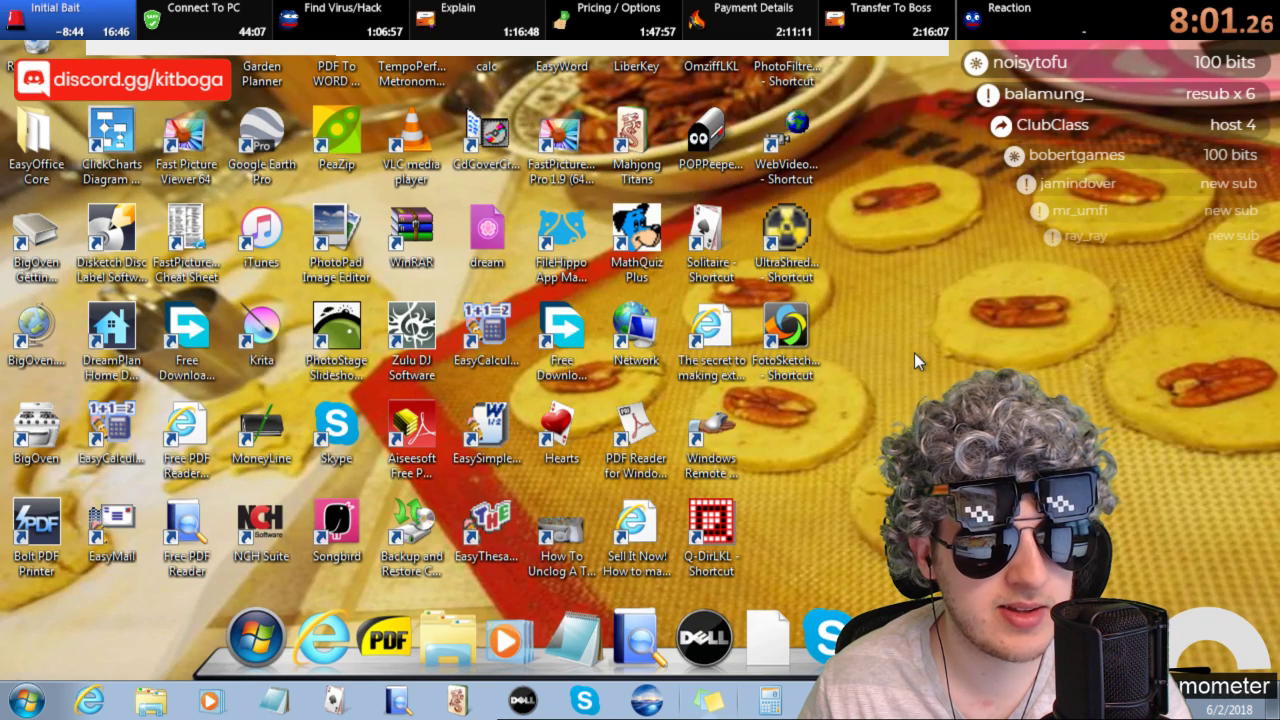Image resolution: width=1280 pixels, height=720 pixels.
Task: Select the FotoSketch... Shortcut icon
Action: point(786,327)
